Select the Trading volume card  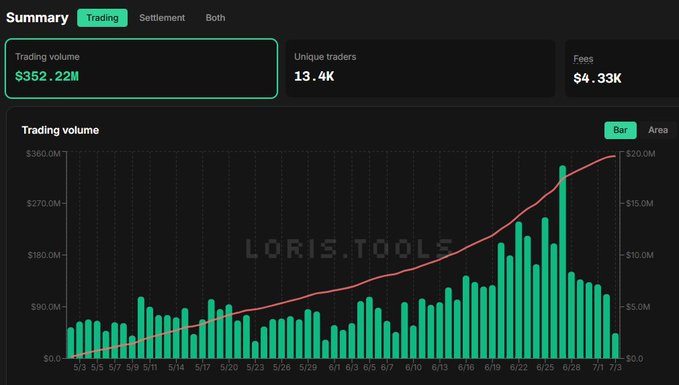(x=141, y=68)
